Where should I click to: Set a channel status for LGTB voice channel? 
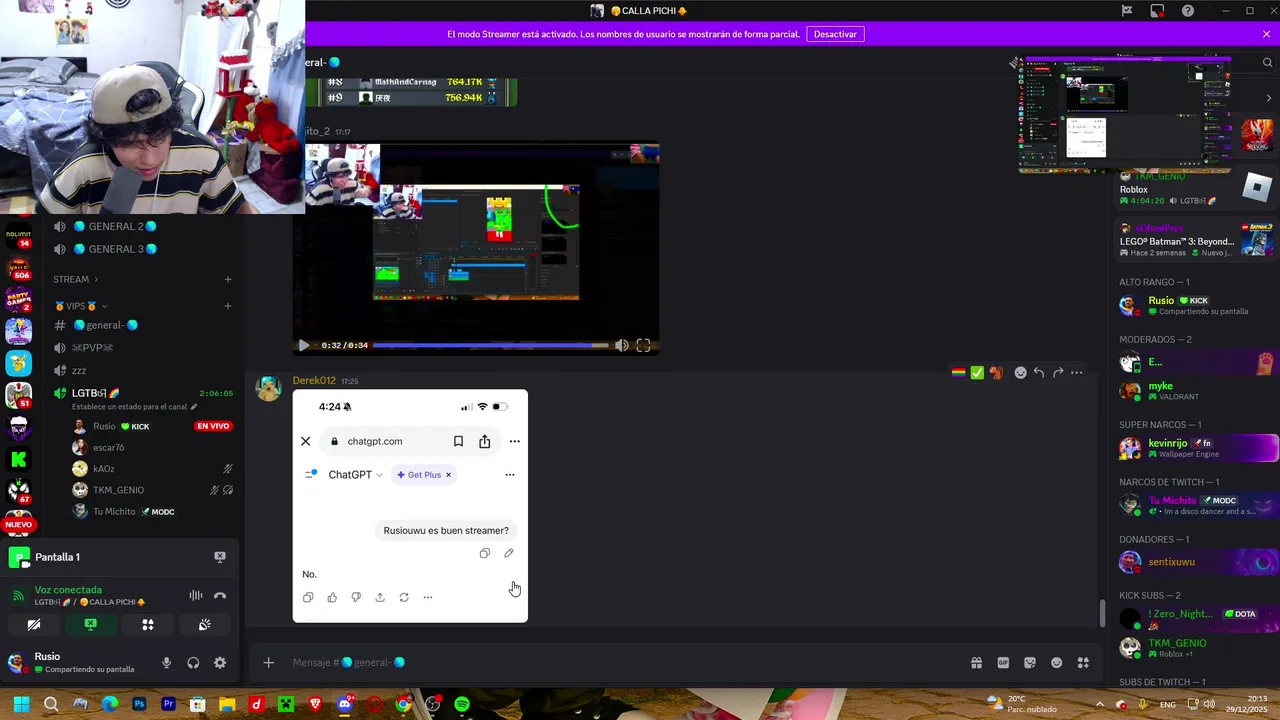pyautogui.click(x=134, y=407)
